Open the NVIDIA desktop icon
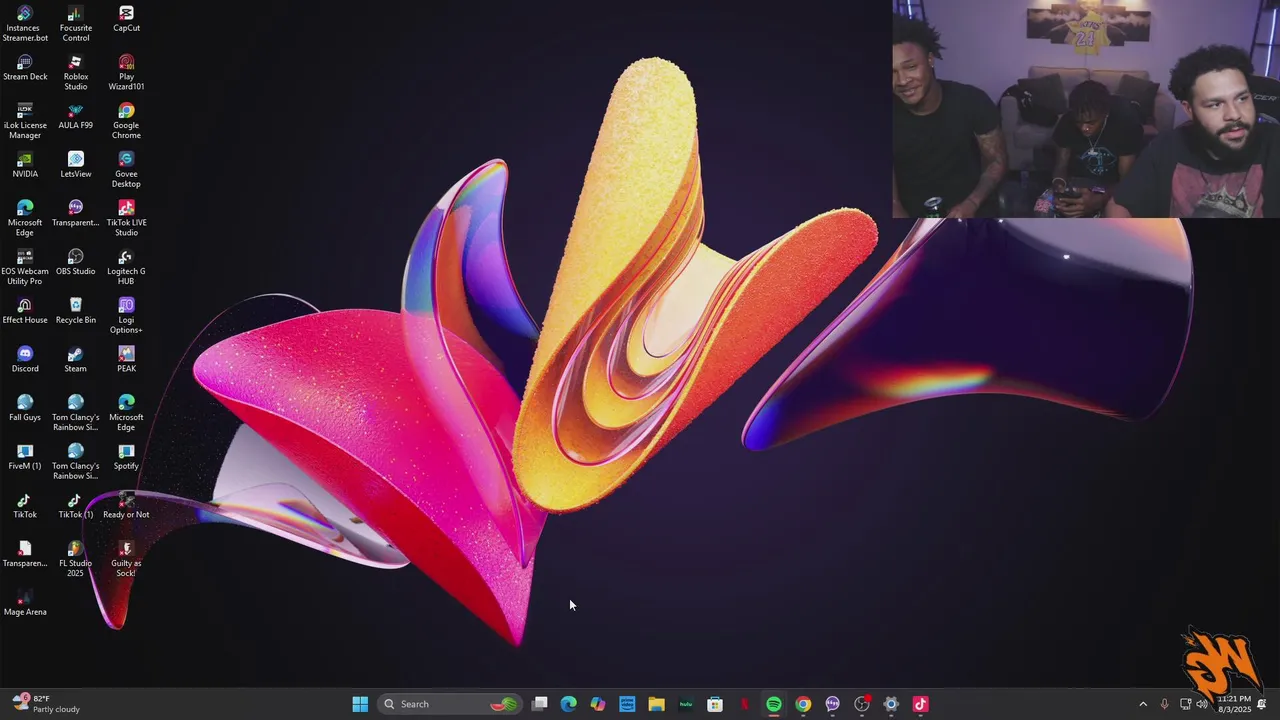Screen dimensions: 1280x720 (x=25, y=165)
